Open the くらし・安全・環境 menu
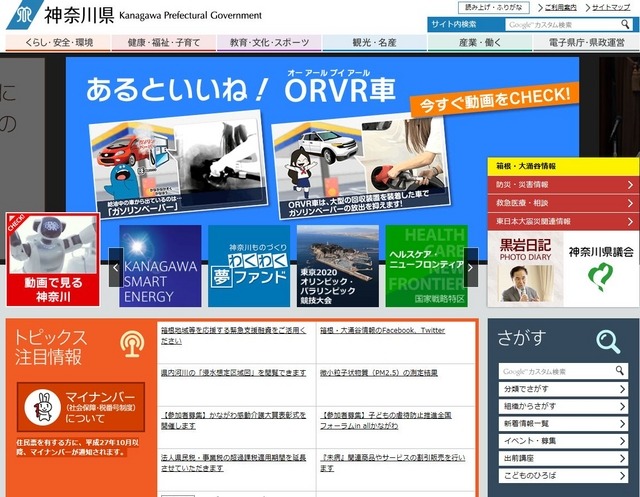Image resolution: width=640 pixels, height=497 pixels. [58, 43]
